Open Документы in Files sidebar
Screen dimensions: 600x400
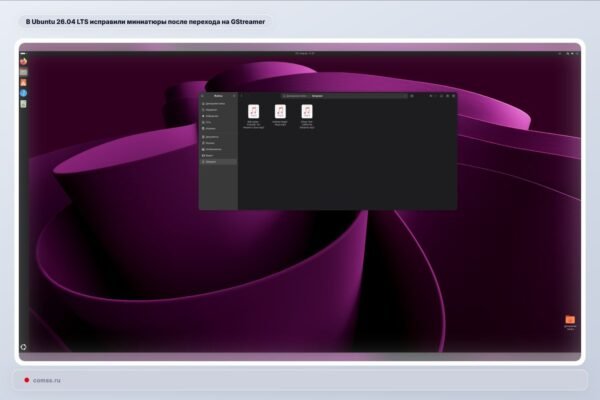[218, 137]
